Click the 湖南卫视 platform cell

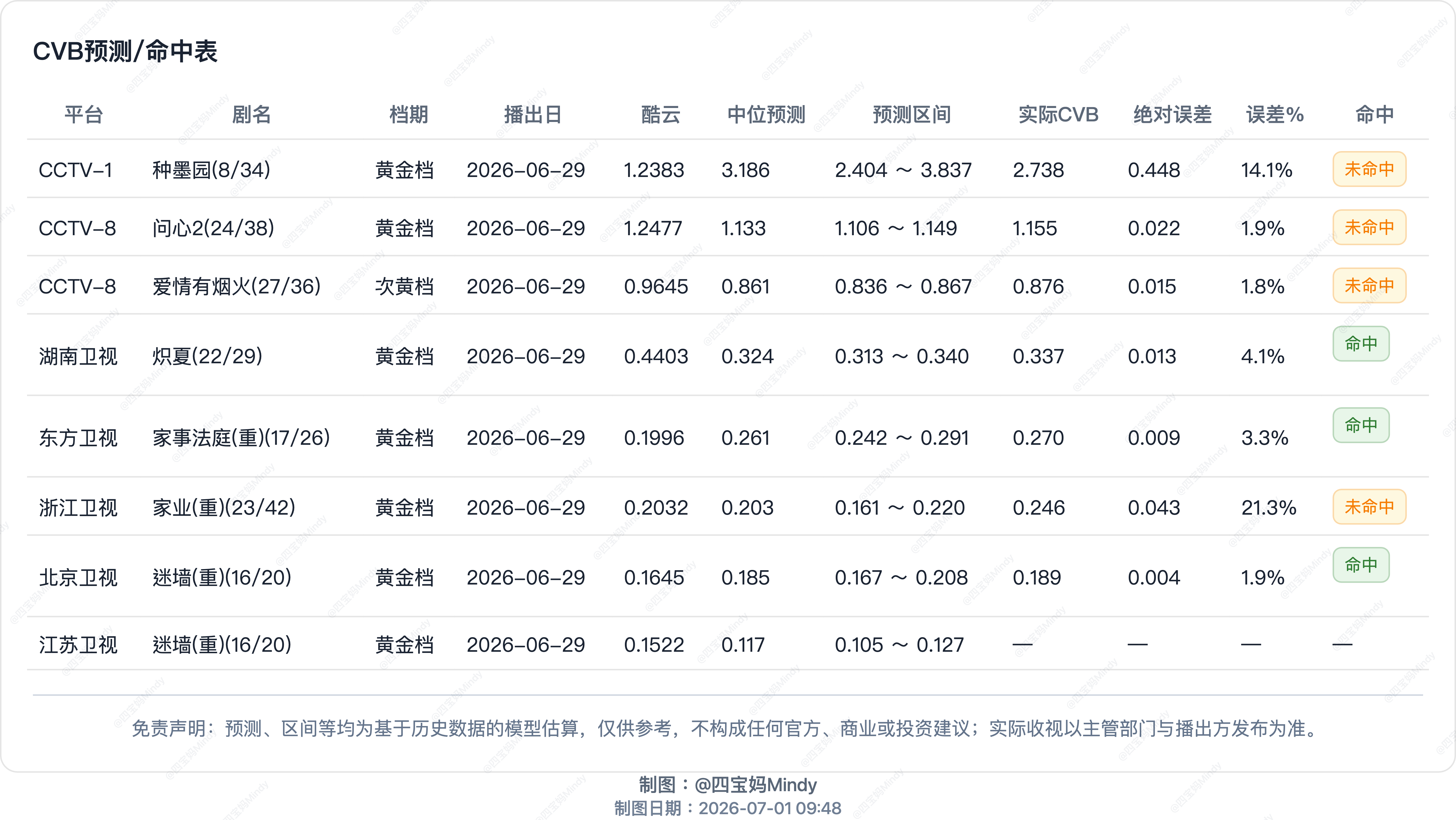pos(78,357)
